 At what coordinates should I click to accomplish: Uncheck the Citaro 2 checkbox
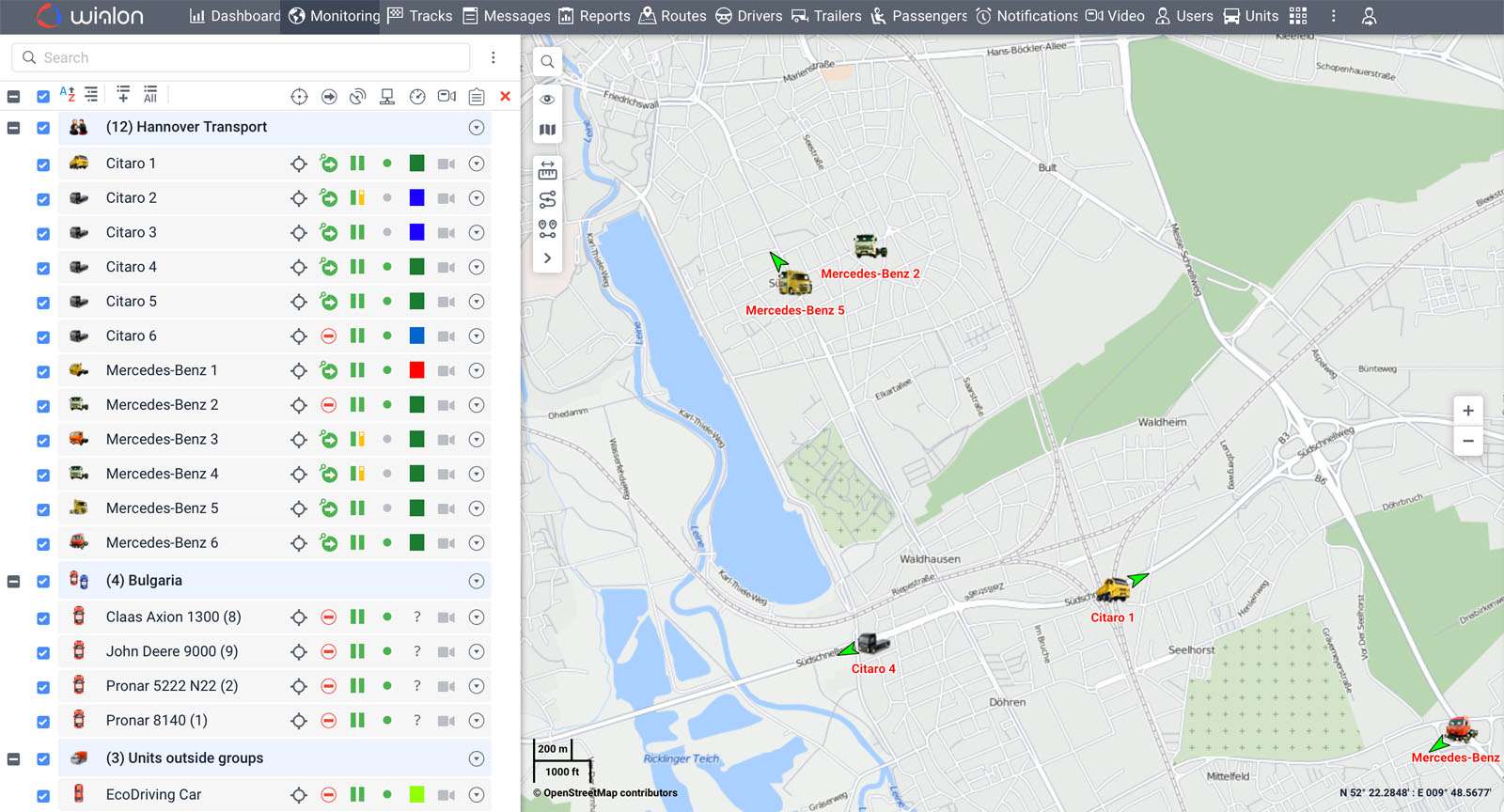click(43, 199)
